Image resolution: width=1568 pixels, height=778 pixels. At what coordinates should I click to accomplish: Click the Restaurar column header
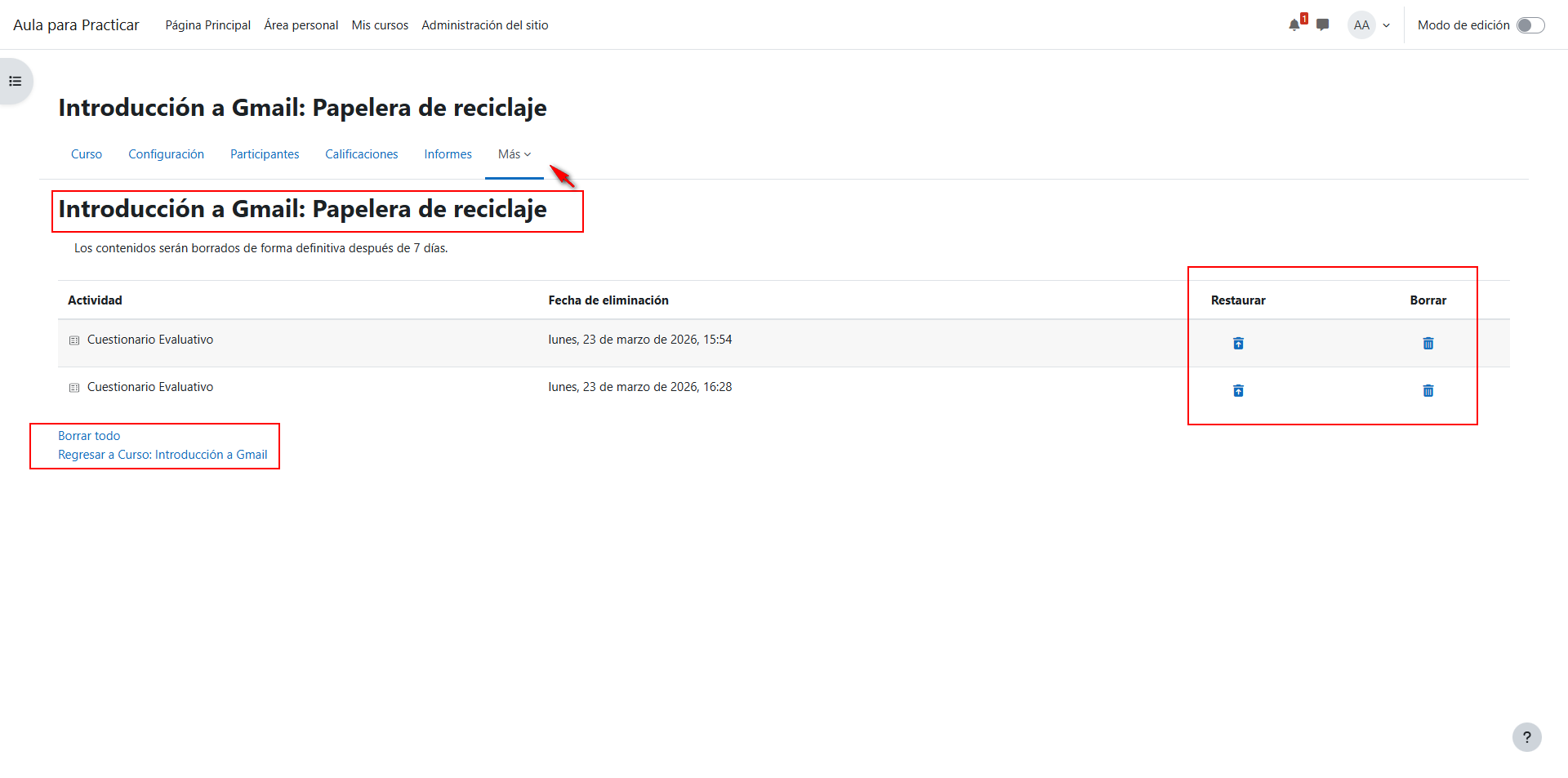click(1238, 300)
